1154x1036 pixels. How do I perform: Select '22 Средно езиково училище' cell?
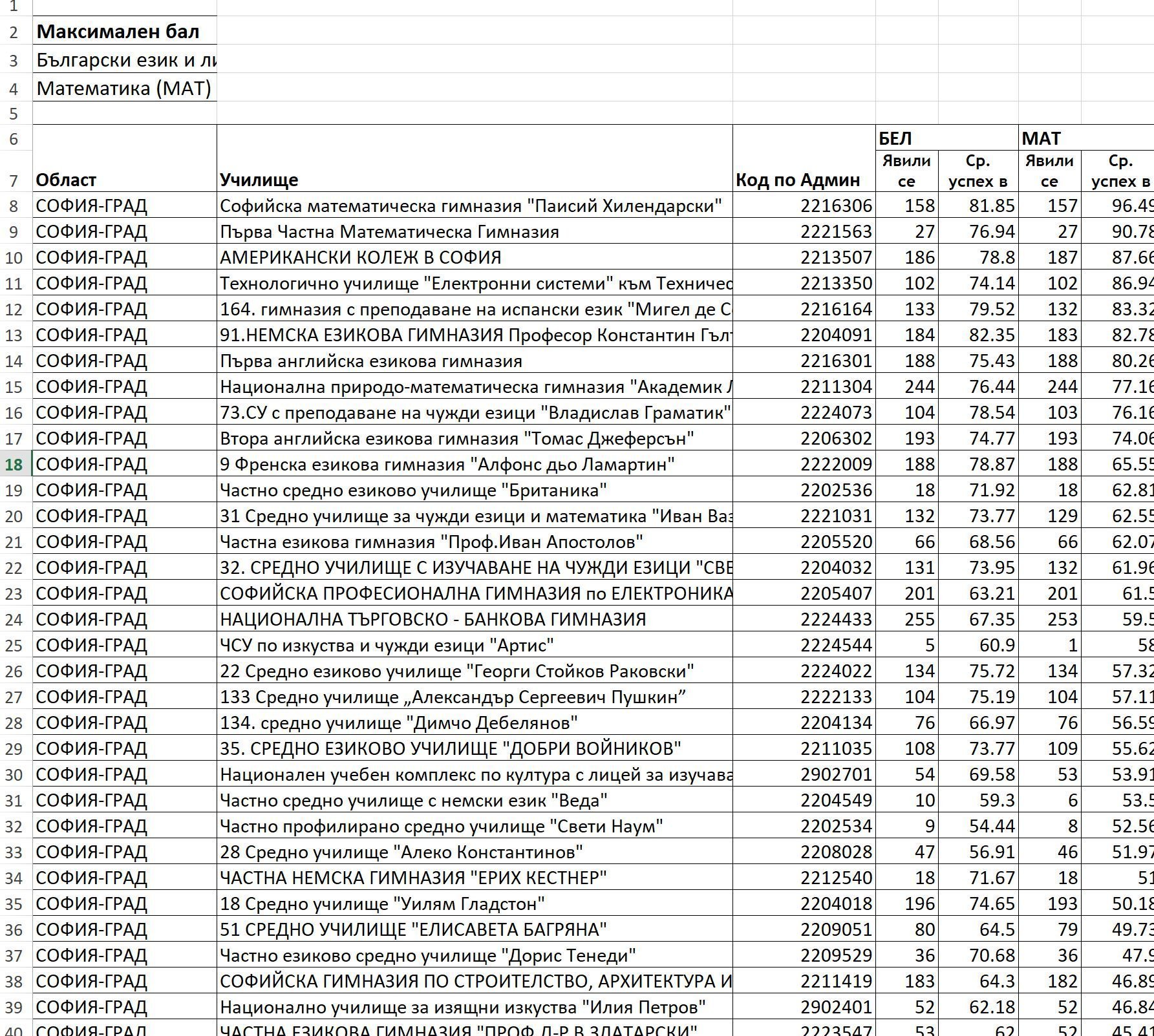(x=475, y=671)
